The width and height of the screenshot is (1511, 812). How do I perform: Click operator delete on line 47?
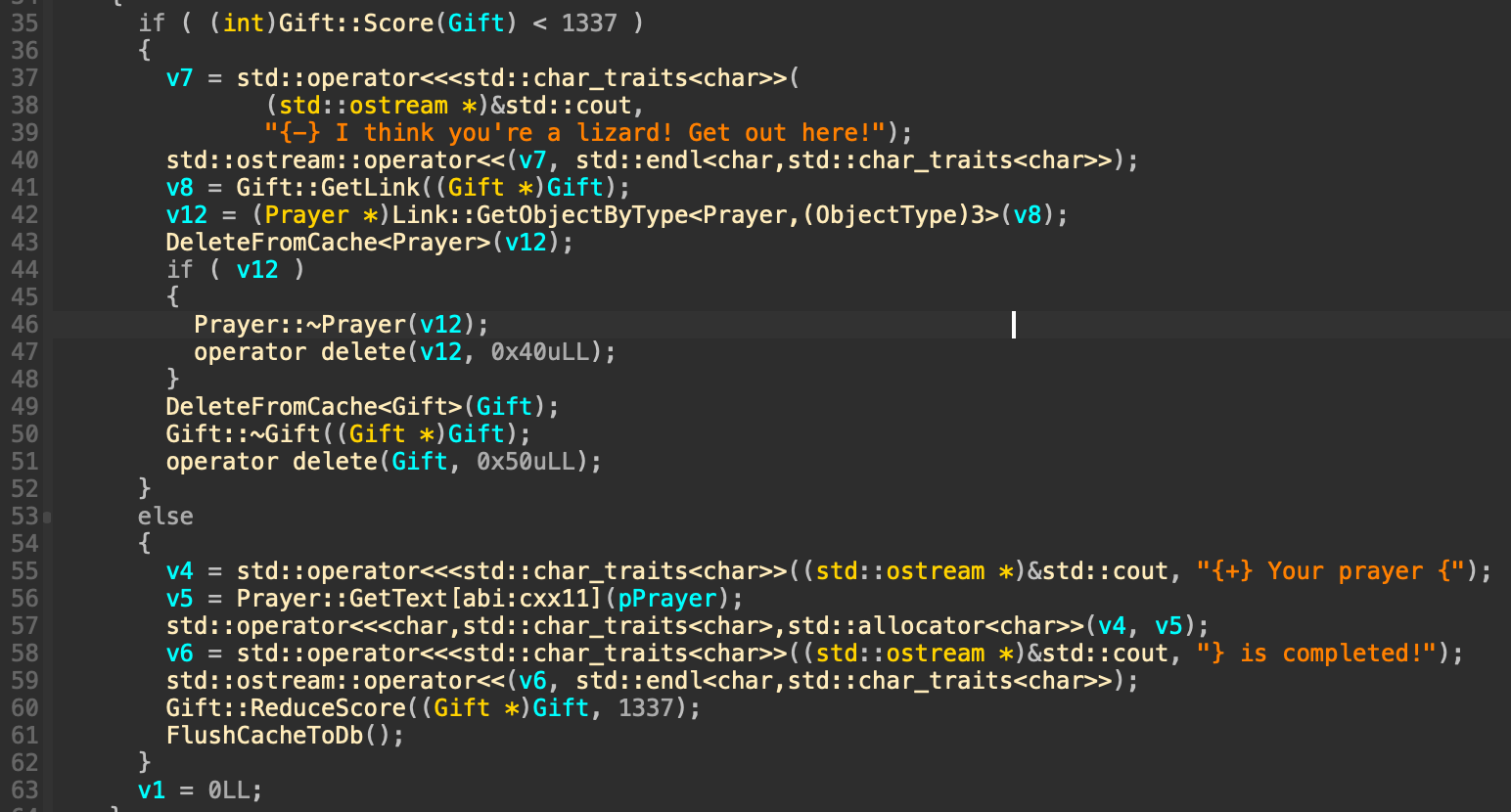(x=299, y=351)
